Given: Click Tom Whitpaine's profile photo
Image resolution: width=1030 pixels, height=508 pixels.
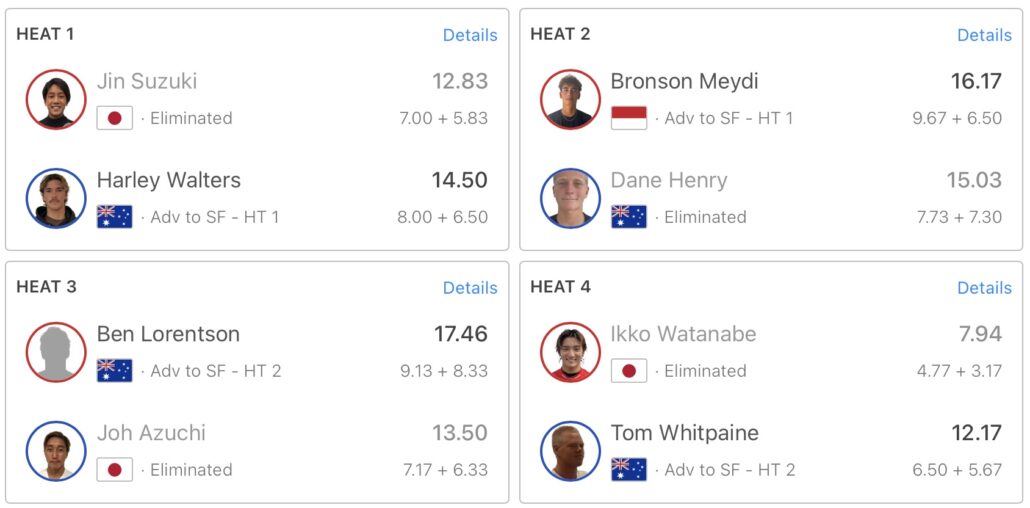Looking at the screenshot, I should coord(570,451).
